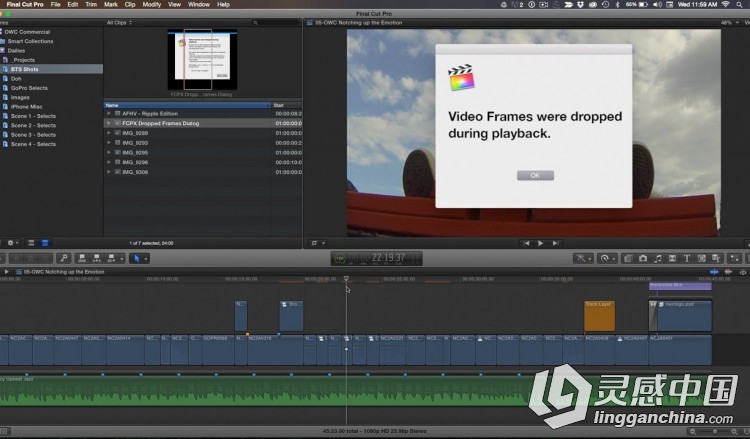Select orange Track Layer clip in timeline

click(x=599, y=316)
